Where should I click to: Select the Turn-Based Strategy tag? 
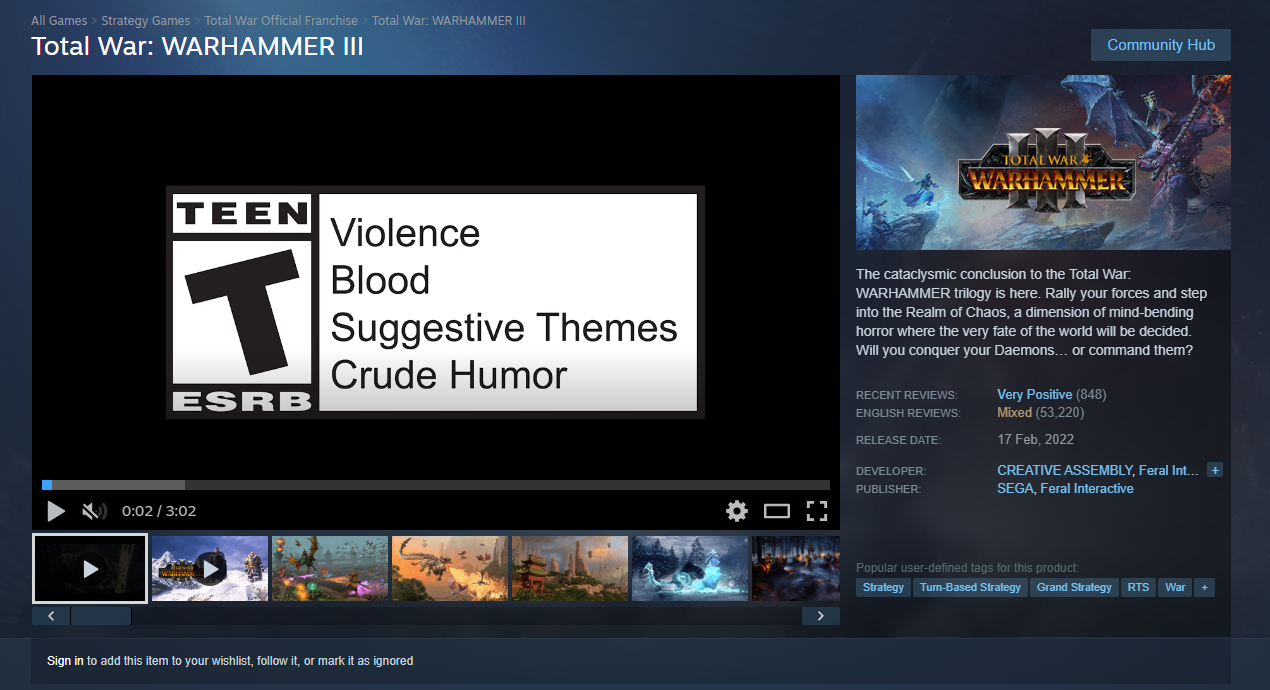[x=970, y=588]
